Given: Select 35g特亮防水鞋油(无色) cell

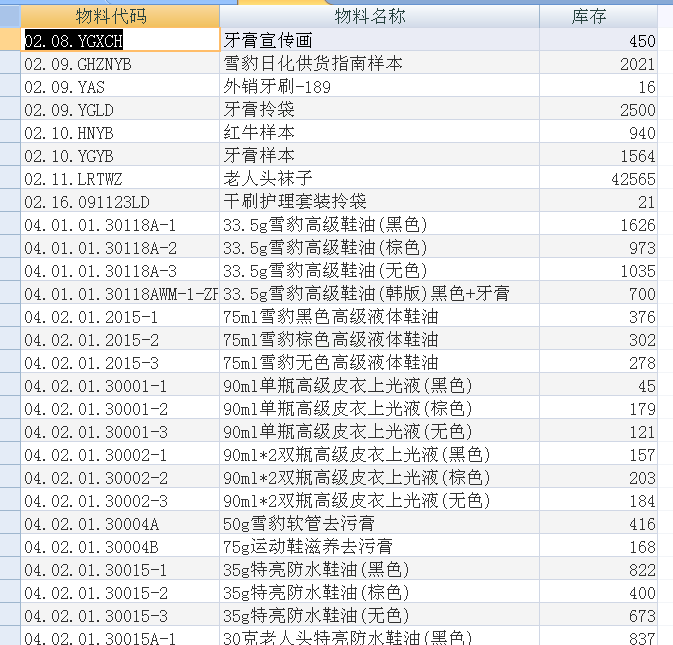Looking at the screenshot, I should click(x=379, y=616).
